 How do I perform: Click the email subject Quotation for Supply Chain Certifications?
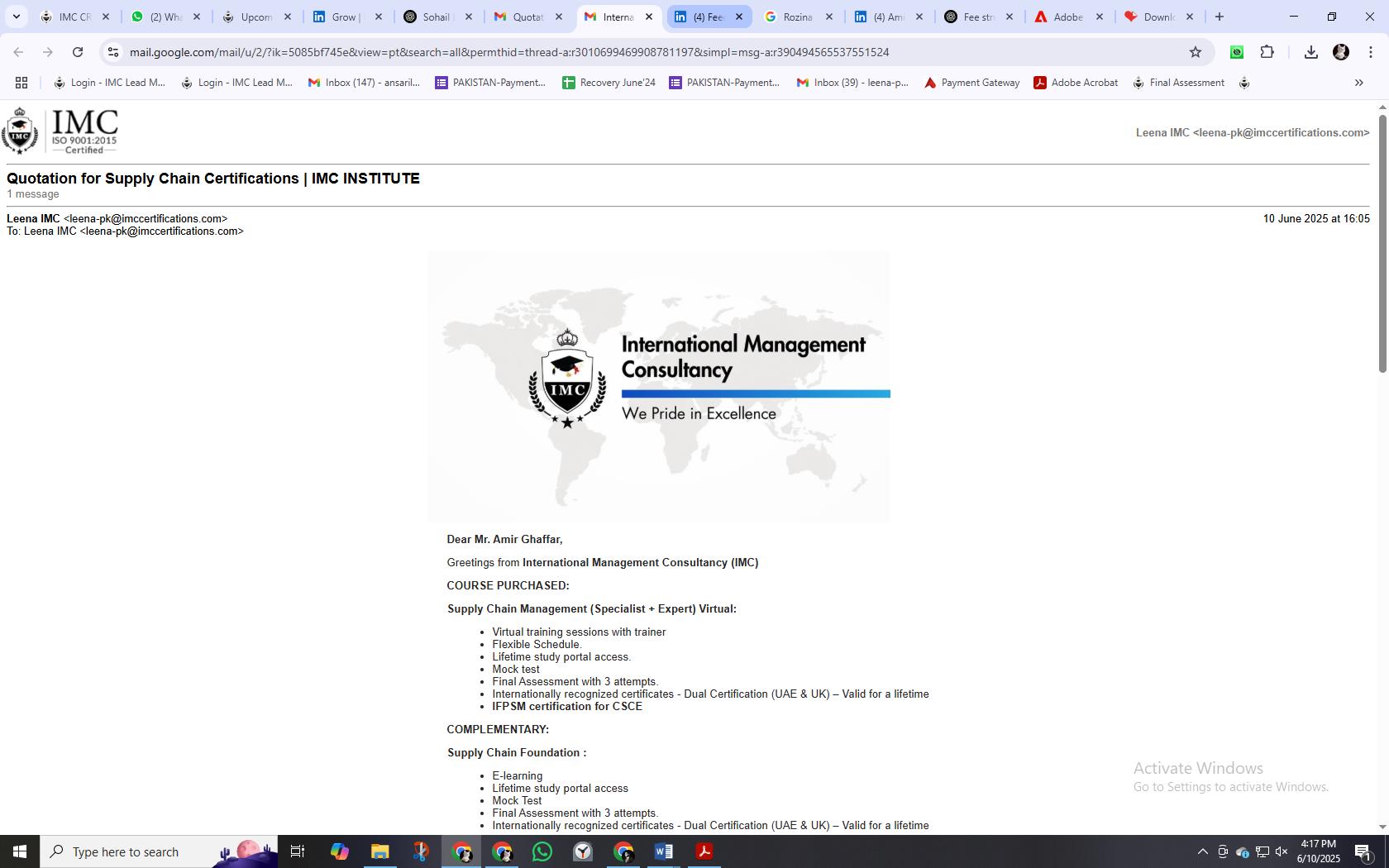click(213, 179)
